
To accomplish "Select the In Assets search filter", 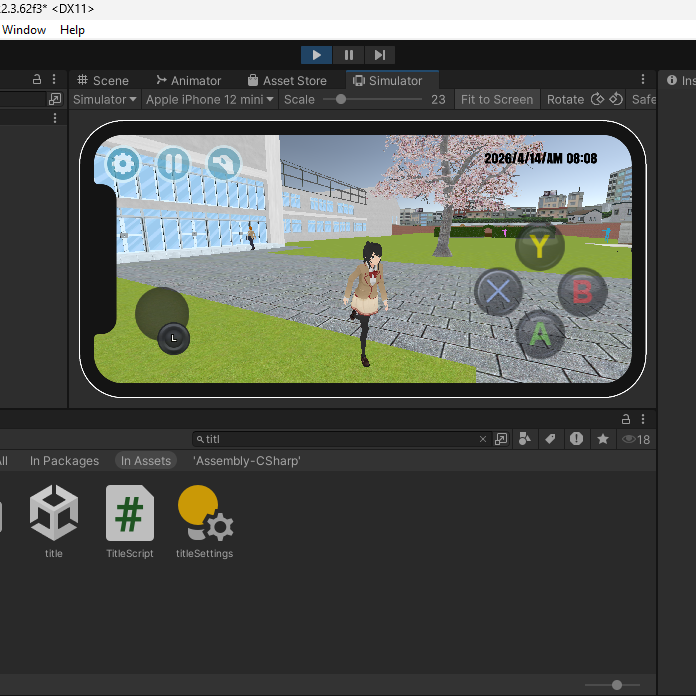I will [146, 461].
